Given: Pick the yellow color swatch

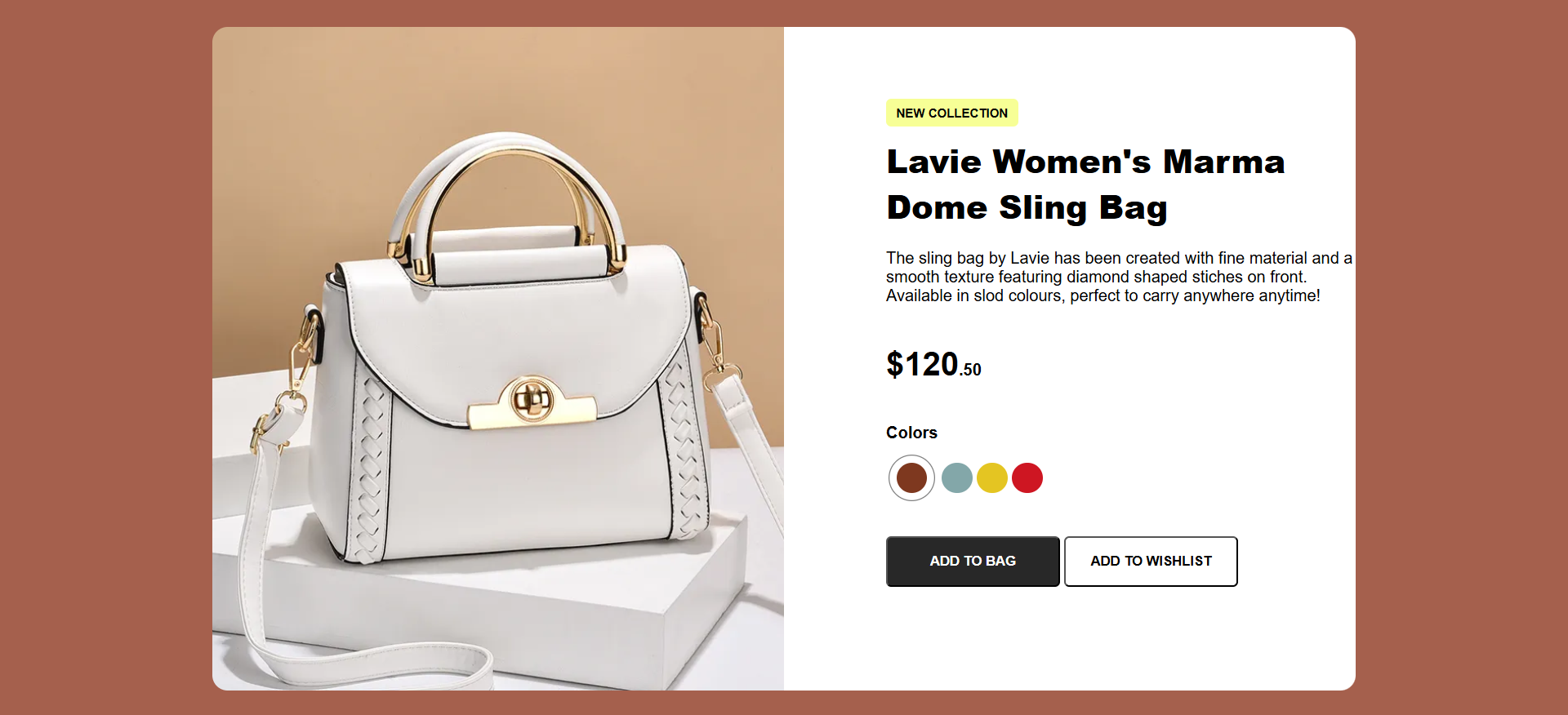Looking at the screenshot, I should pyautogui.click(x=992, y=477).
